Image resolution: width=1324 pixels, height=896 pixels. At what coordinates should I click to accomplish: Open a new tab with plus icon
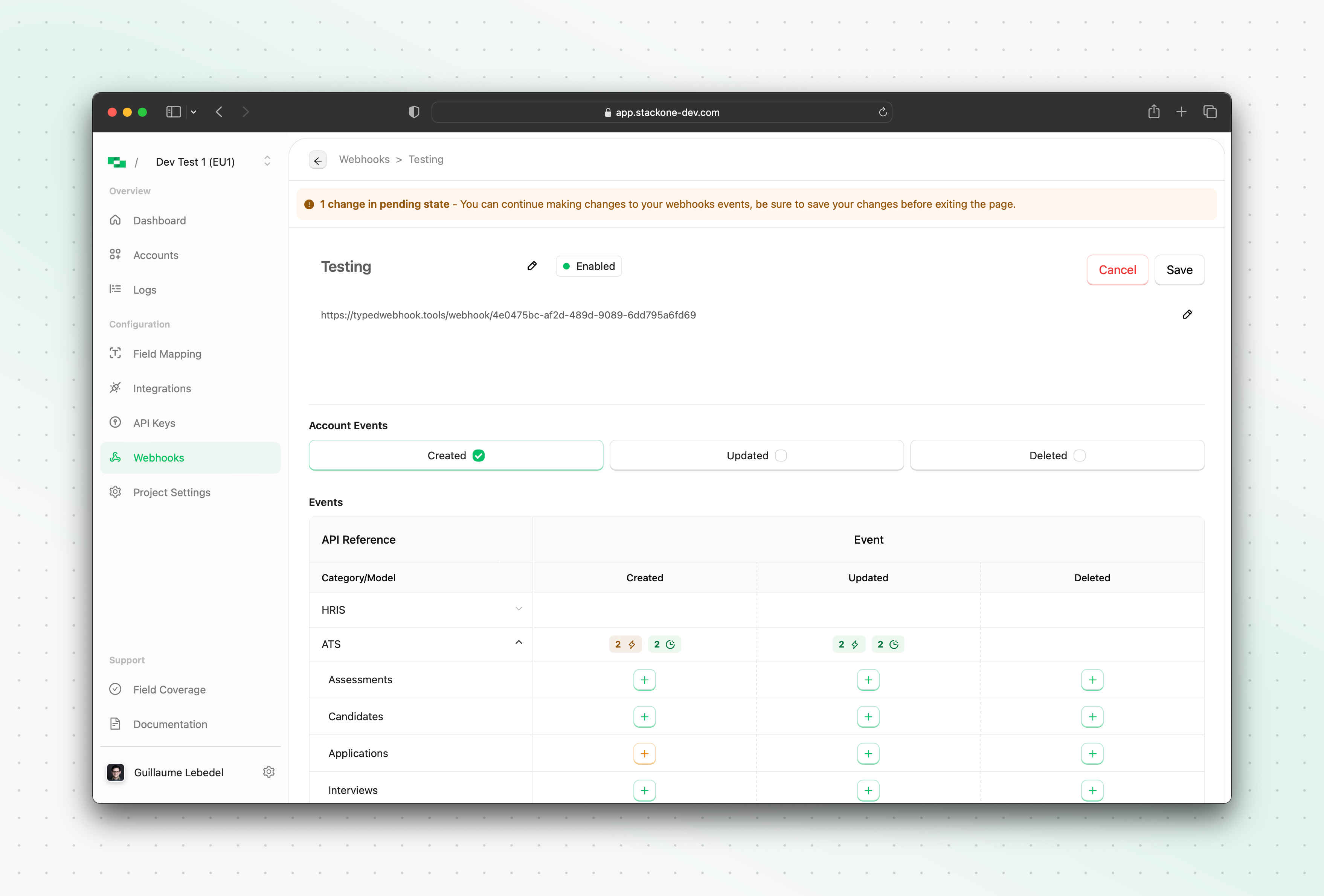click(x=1181, y=112)
